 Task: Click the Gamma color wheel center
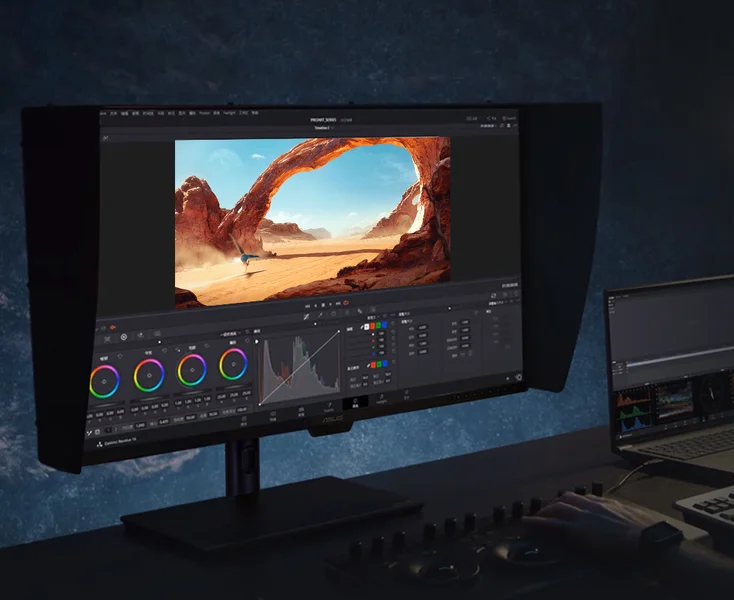click(149, 374)
